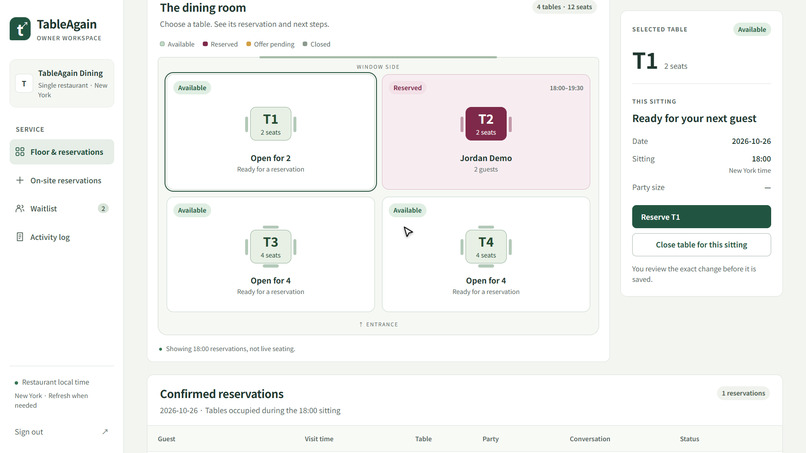Click 'Showing 18:00 reservations, not live seating' note

coord(230,349)
